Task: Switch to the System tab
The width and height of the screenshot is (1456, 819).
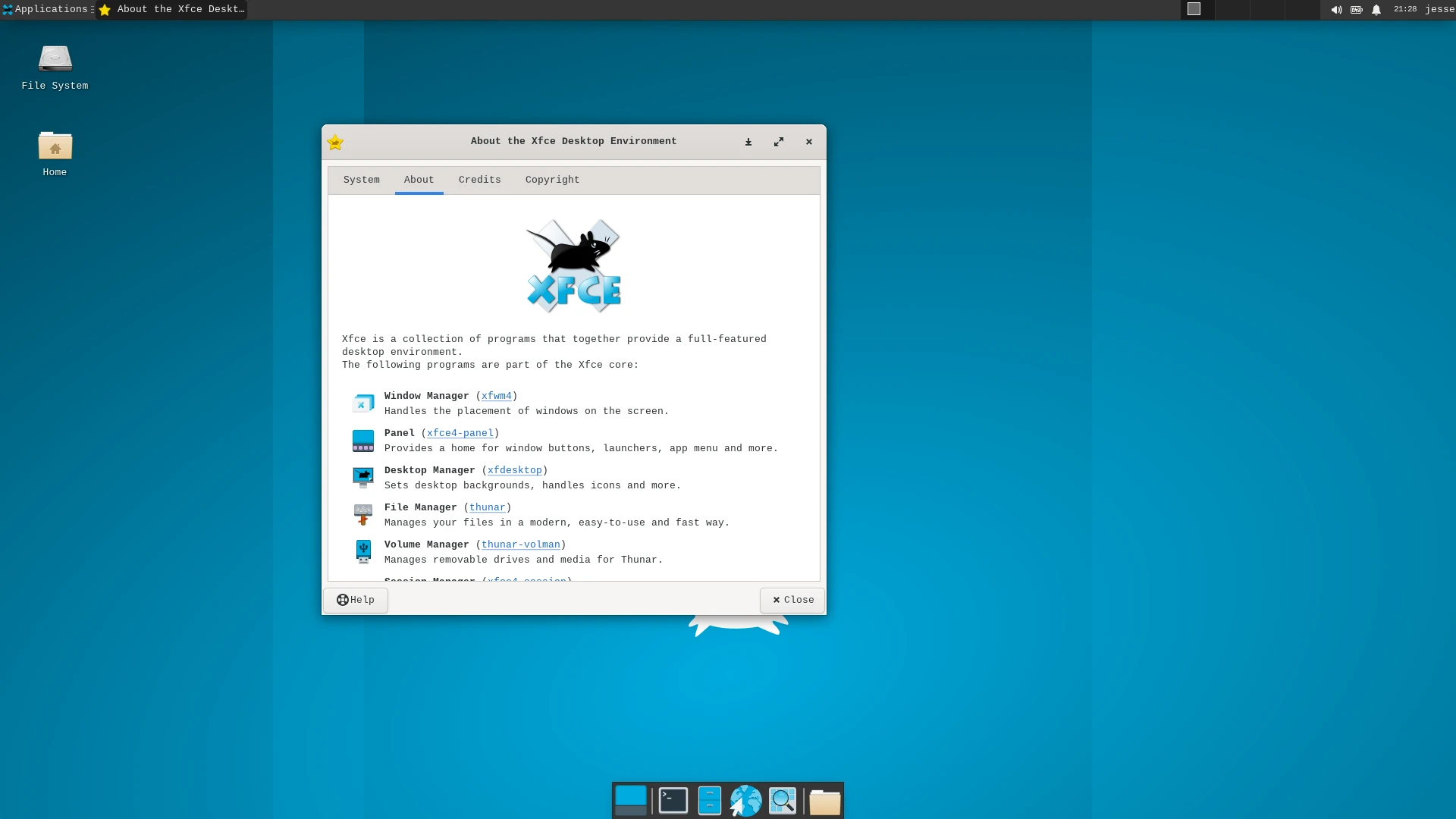Action: [x=362, y=180]
